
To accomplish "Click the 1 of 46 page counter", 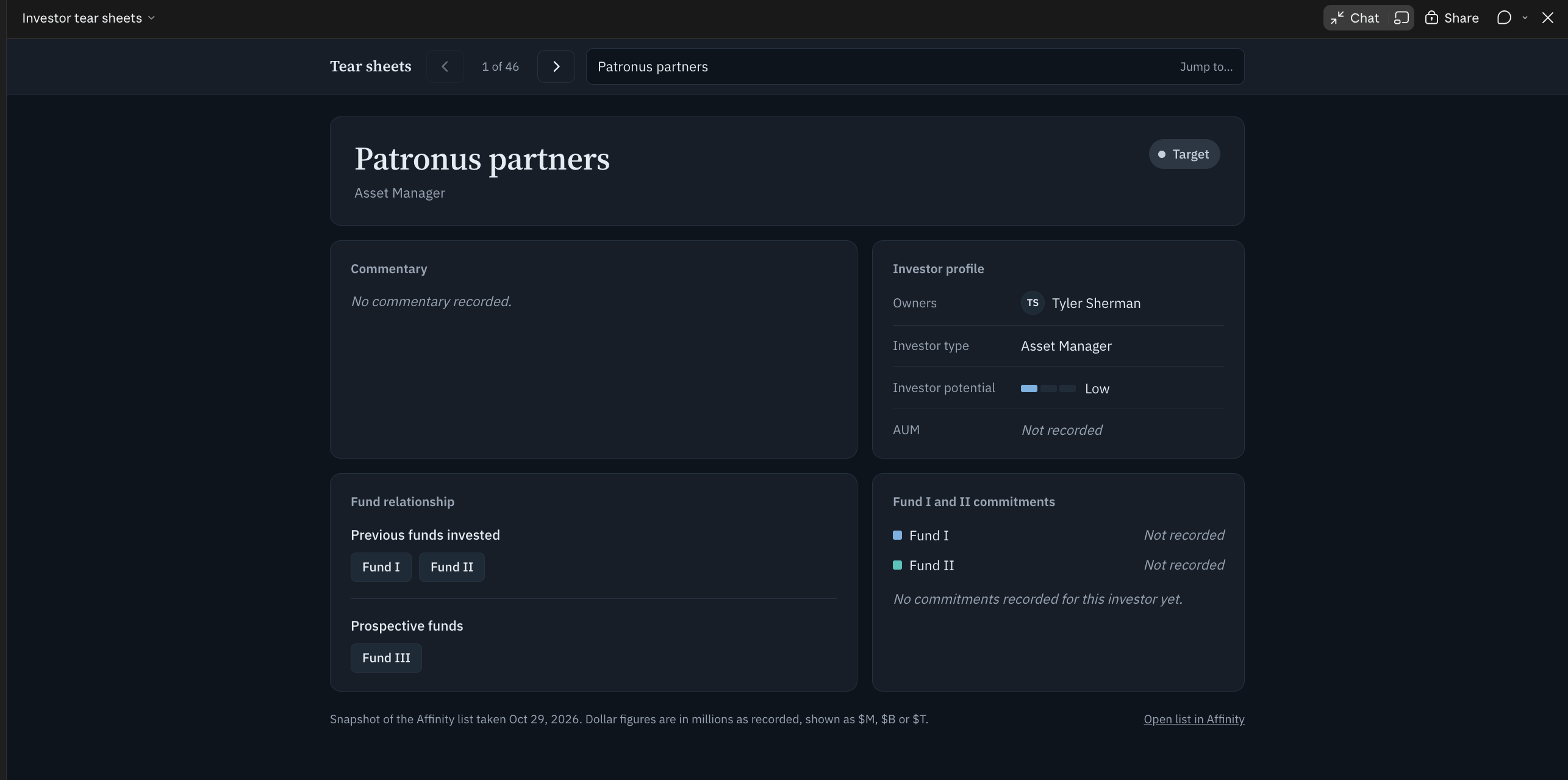I will (500, 66).
